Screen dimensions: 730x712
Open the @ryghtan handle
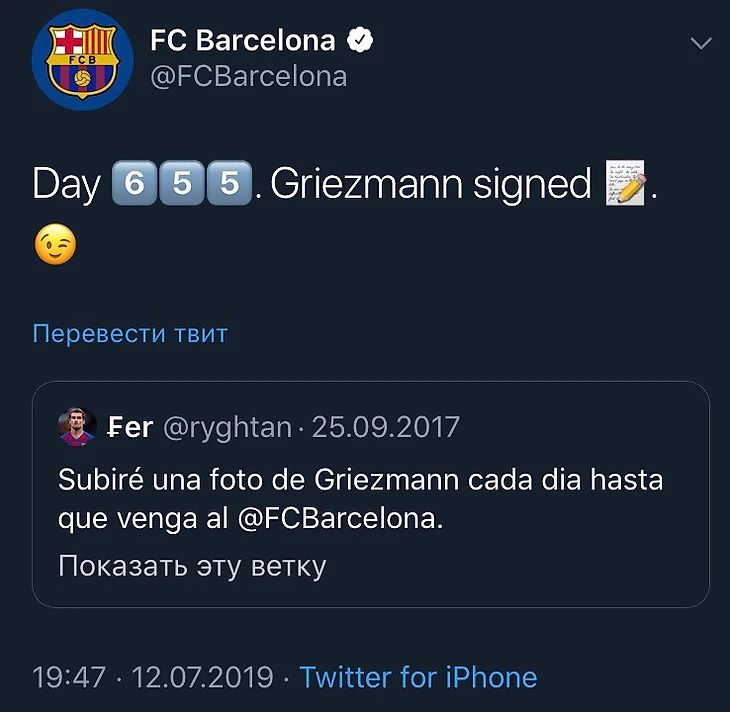pos(227,428)
